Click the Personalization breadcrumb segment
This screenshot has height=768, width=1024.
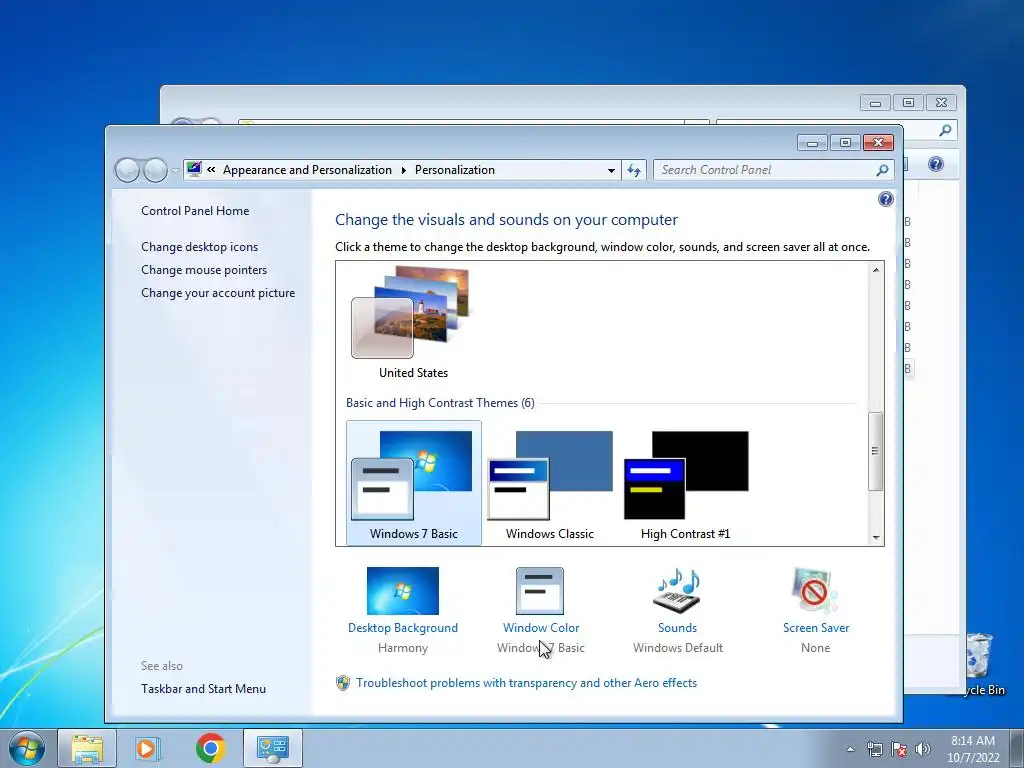455,170
